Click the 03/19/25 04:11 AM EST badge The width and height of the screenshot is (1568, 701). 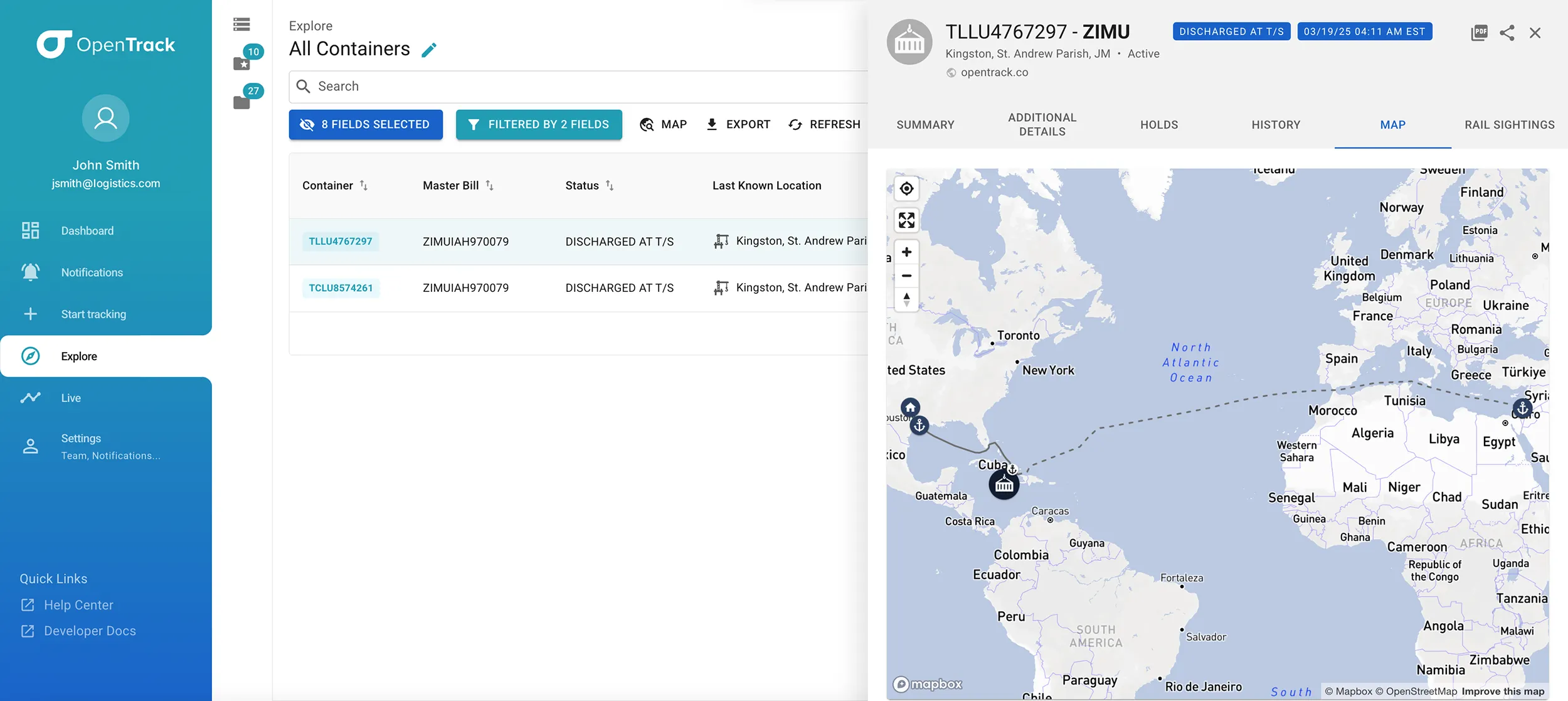click(x=1364, y=31)
